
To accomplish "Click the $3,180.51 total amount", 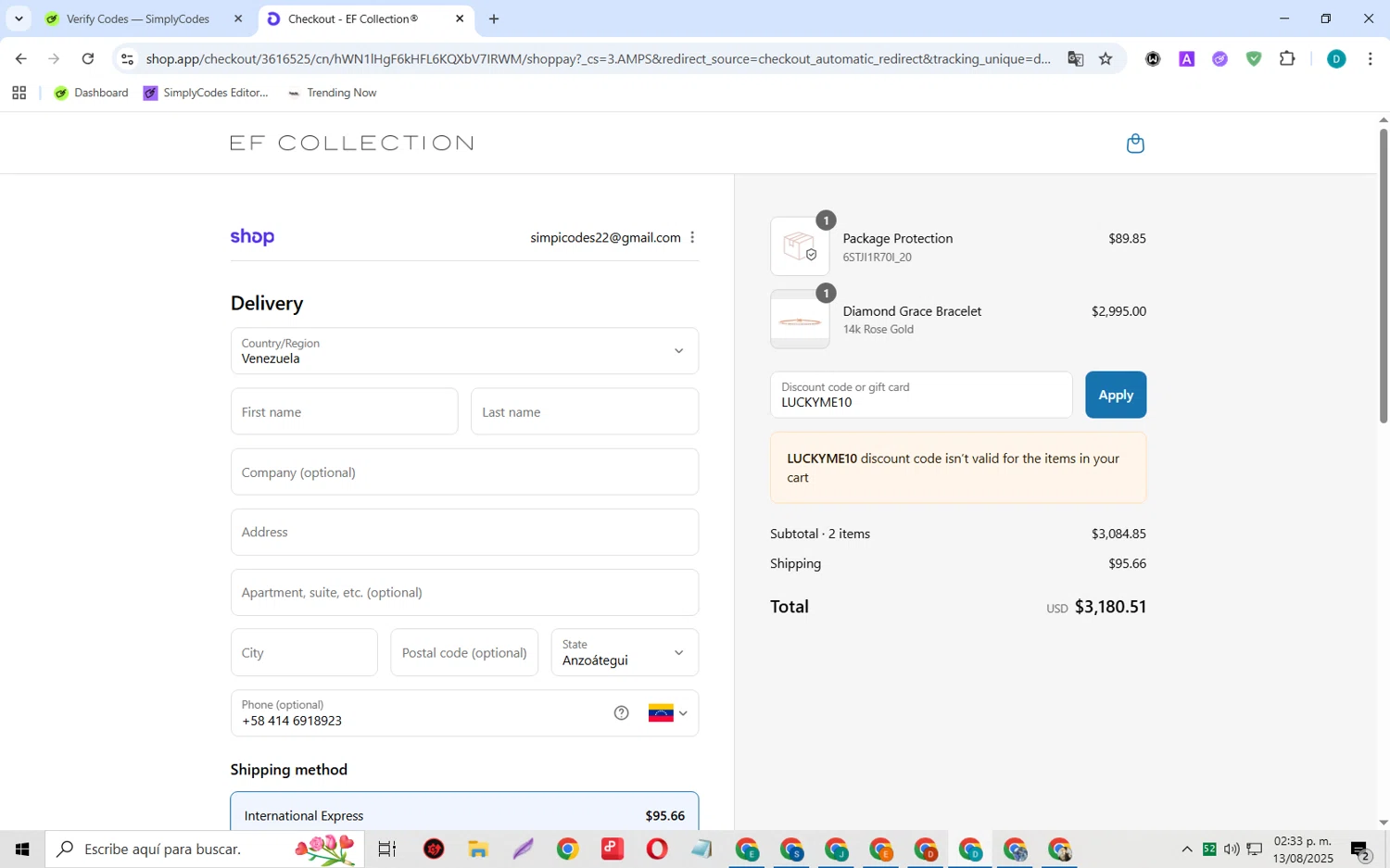I will (x=1110, y=608).
